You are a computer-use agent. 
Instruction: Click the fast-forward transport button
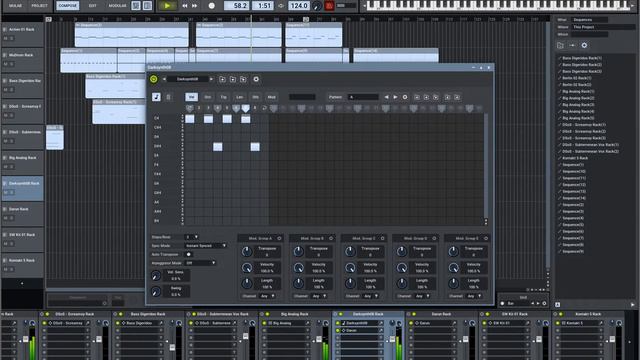pos(195,6)
